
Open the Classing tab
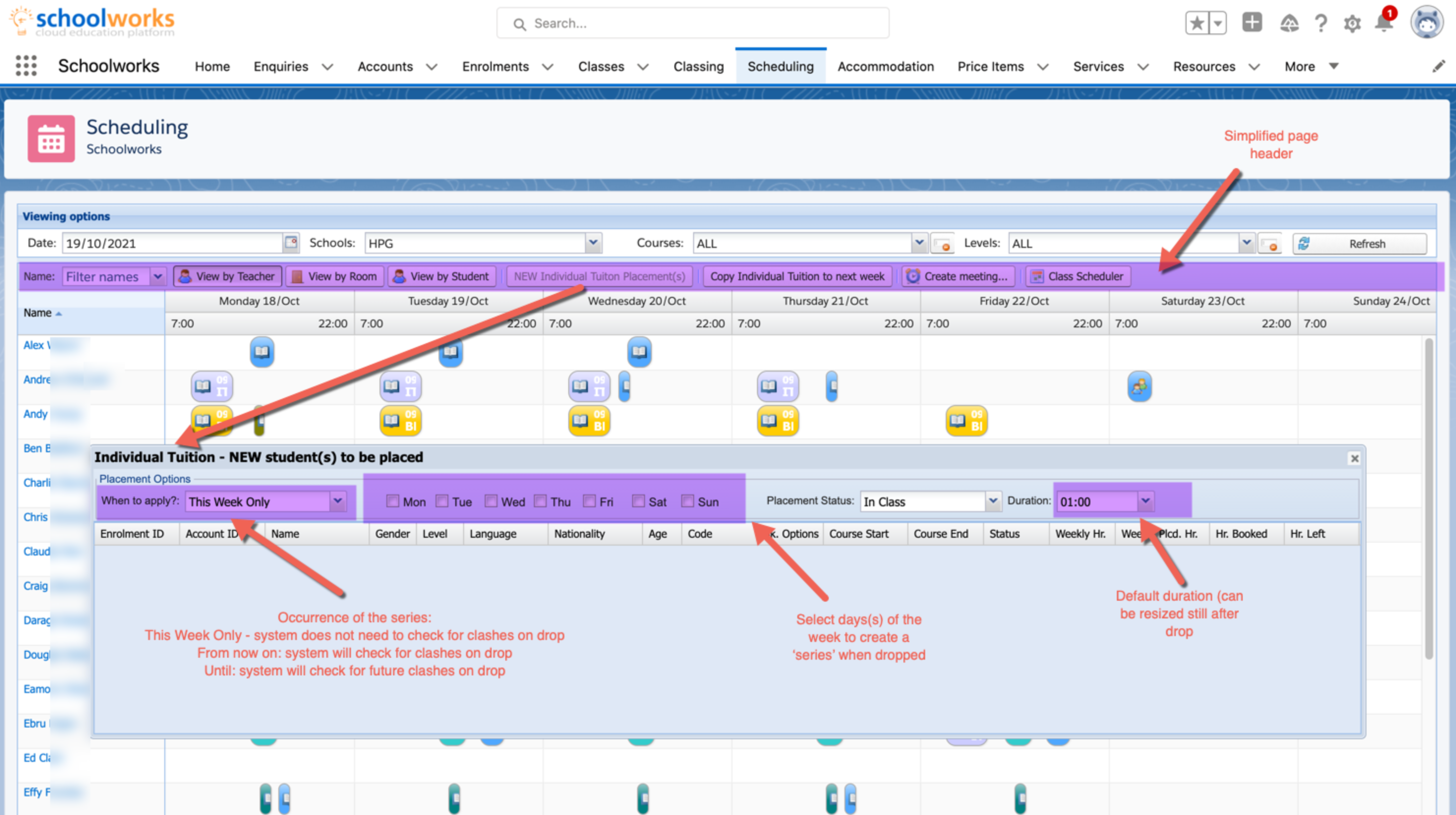coord(698,67)
